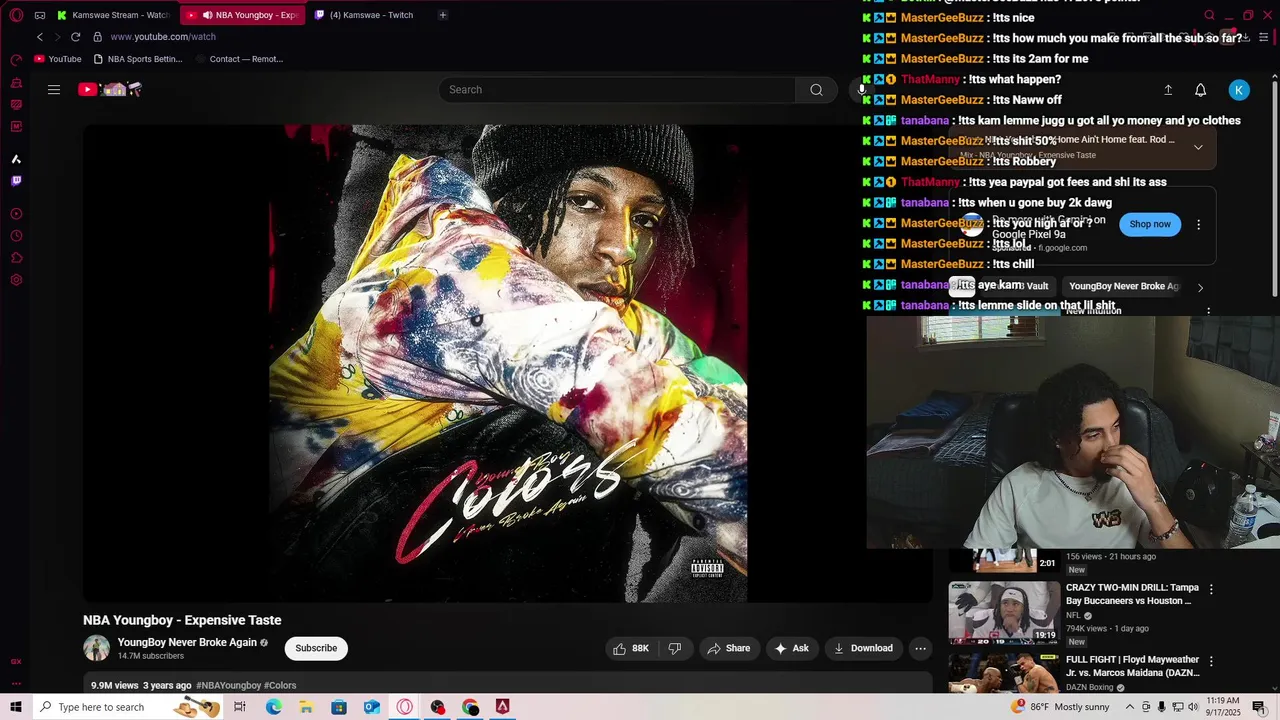Select the YoungBoy Never Broke Again chip
The image size is (1280, 720).
[x=1124, y=286]
